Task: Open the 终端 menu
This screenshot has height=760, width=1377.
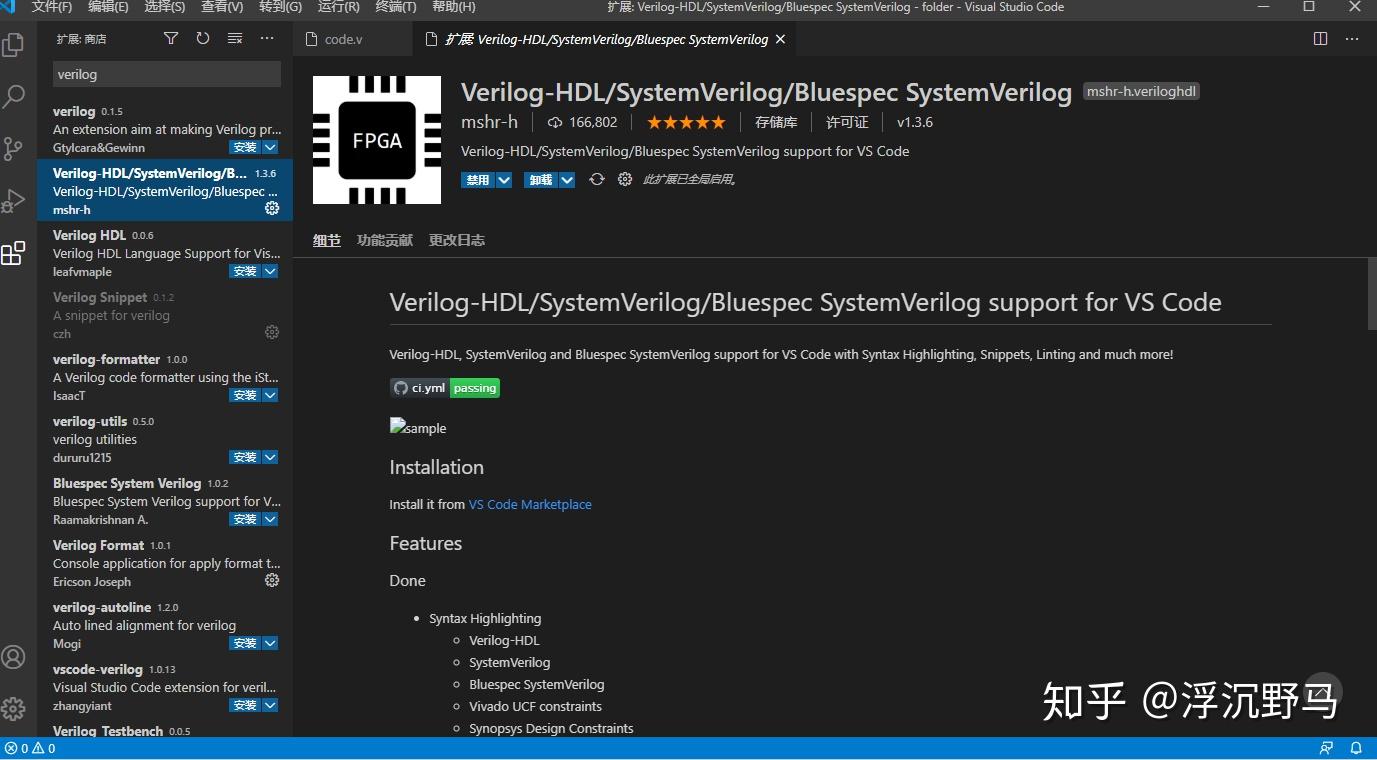Action: [x=394, y=7]
